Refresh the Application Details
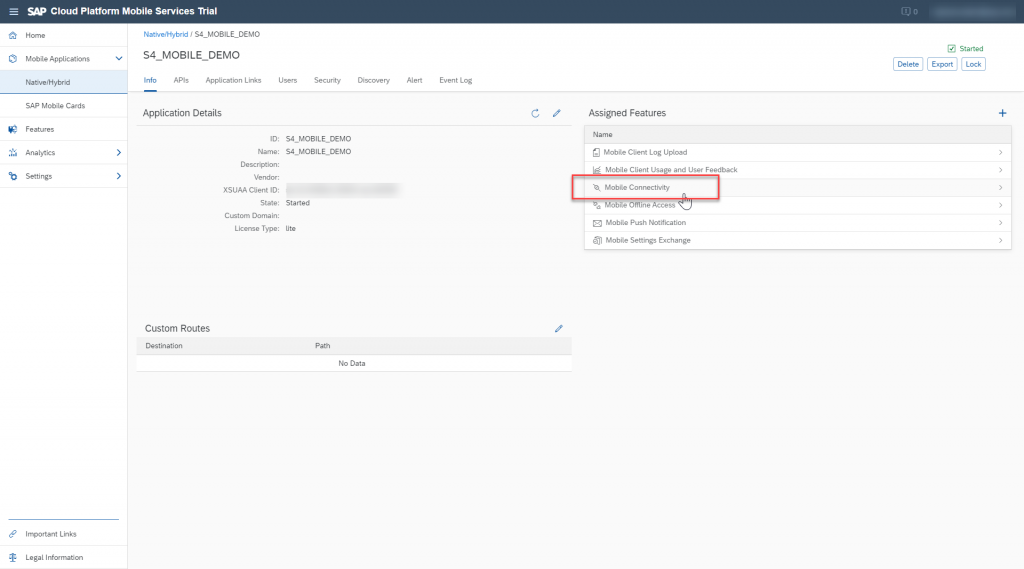 click(x=536, y=114)
